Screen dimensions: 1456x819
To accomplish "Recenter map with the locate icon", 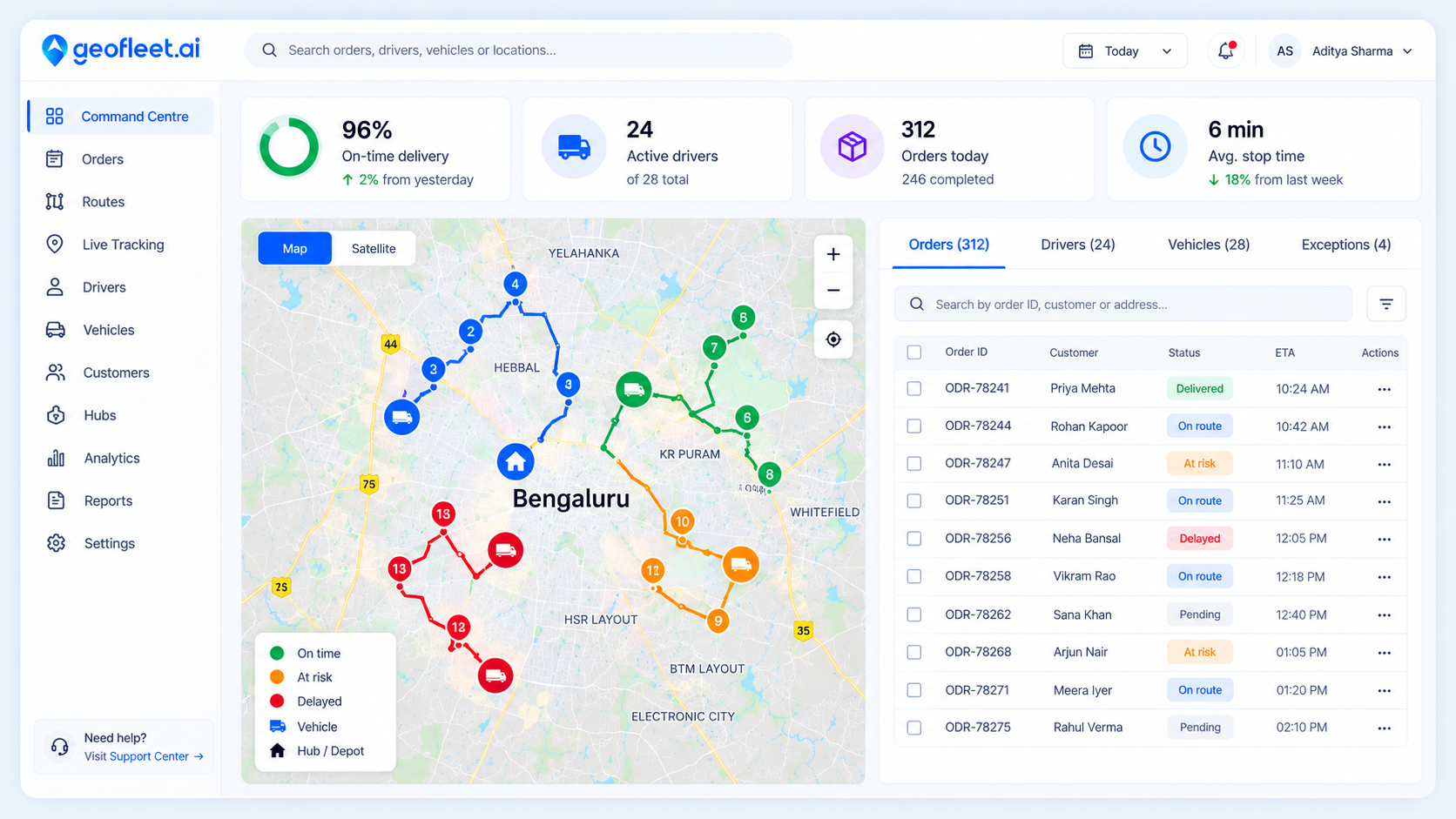I will click(x=833, y=339).
